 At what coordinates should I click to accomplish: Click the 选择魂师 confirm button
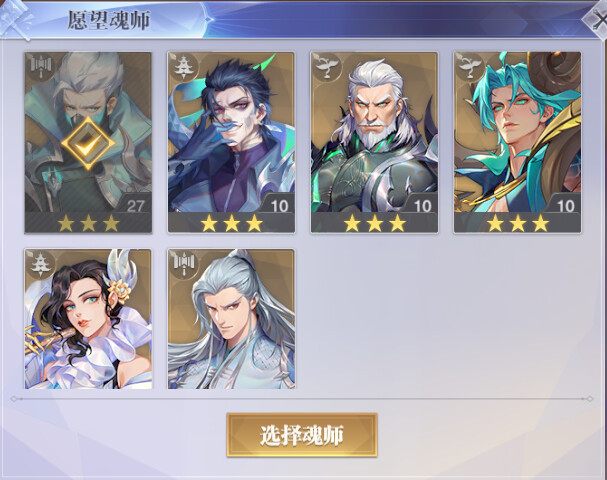point(302,435)
